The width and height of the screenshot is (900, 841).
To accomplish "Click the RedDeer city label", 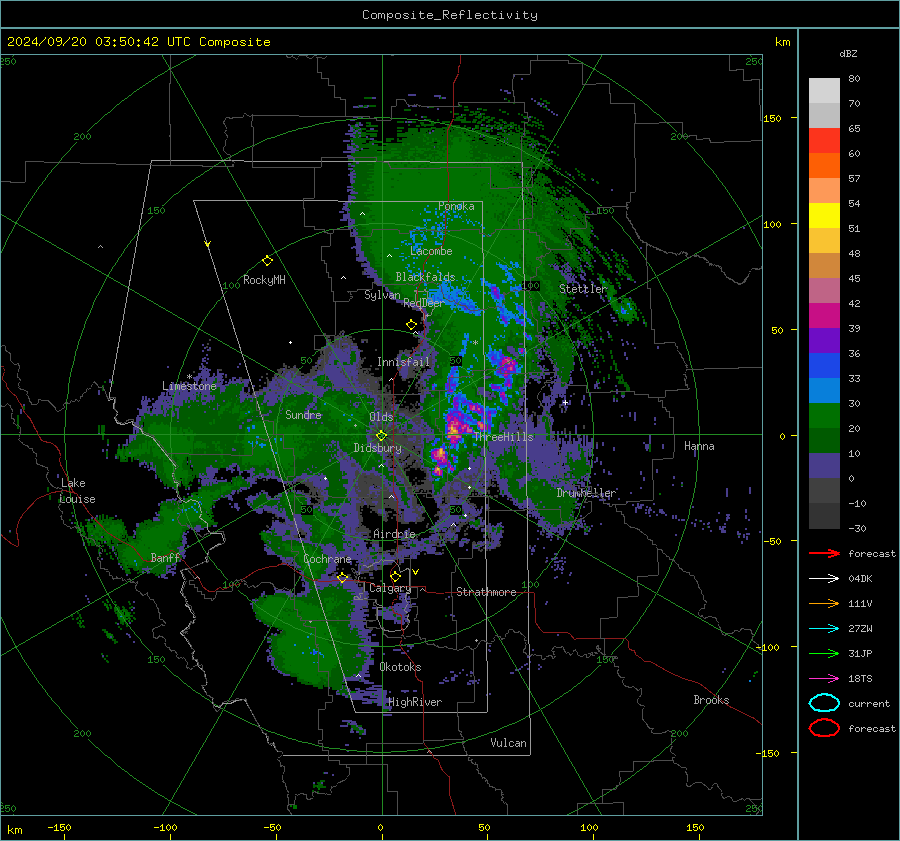I will 424,303.
